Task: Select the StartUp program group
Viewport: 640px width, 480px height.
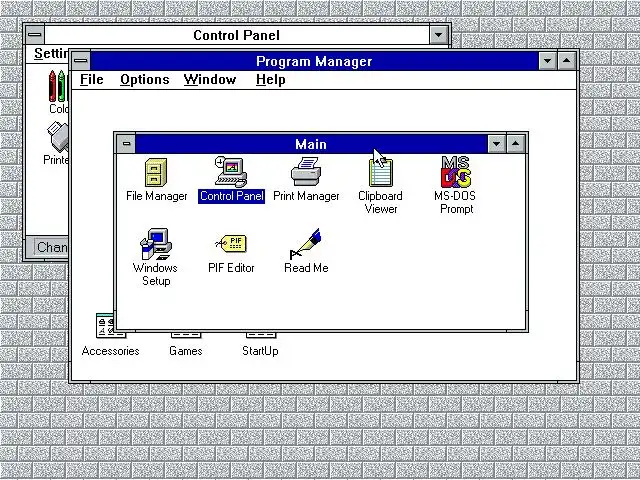Action: (260, 344)
